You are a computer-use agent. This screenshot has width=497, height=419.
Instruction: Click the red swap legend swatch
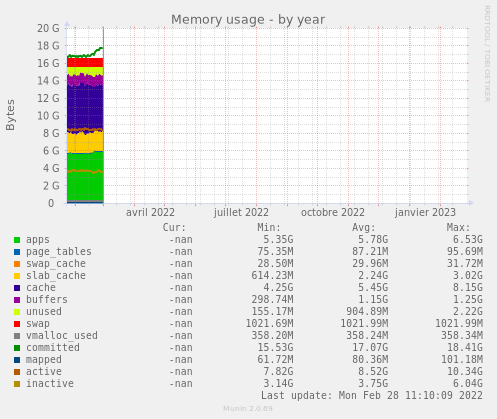pyautogui.click(x=17, y=324)
